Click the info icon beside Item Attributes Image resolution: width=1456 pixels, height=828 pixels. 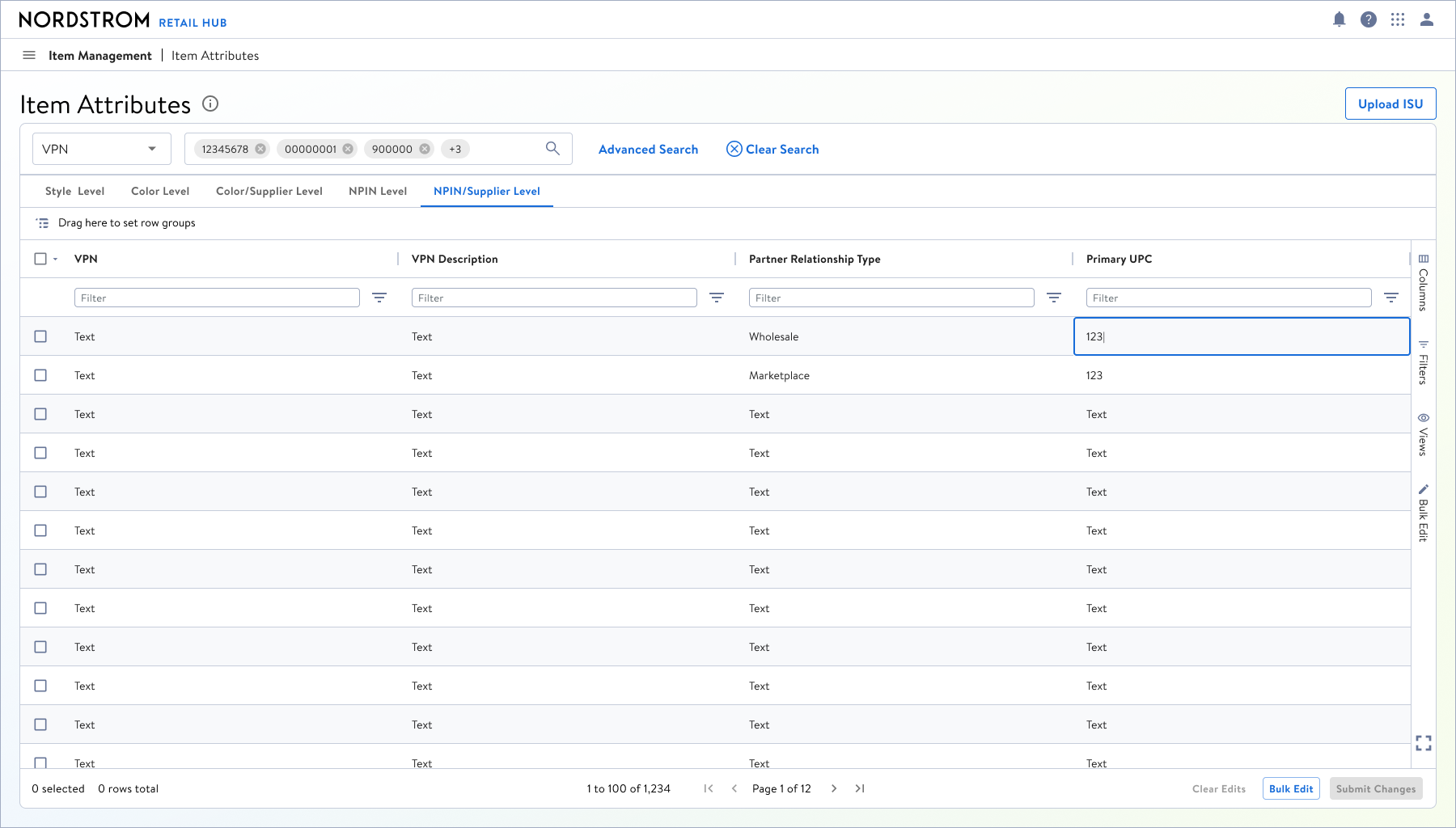point(210,103)
